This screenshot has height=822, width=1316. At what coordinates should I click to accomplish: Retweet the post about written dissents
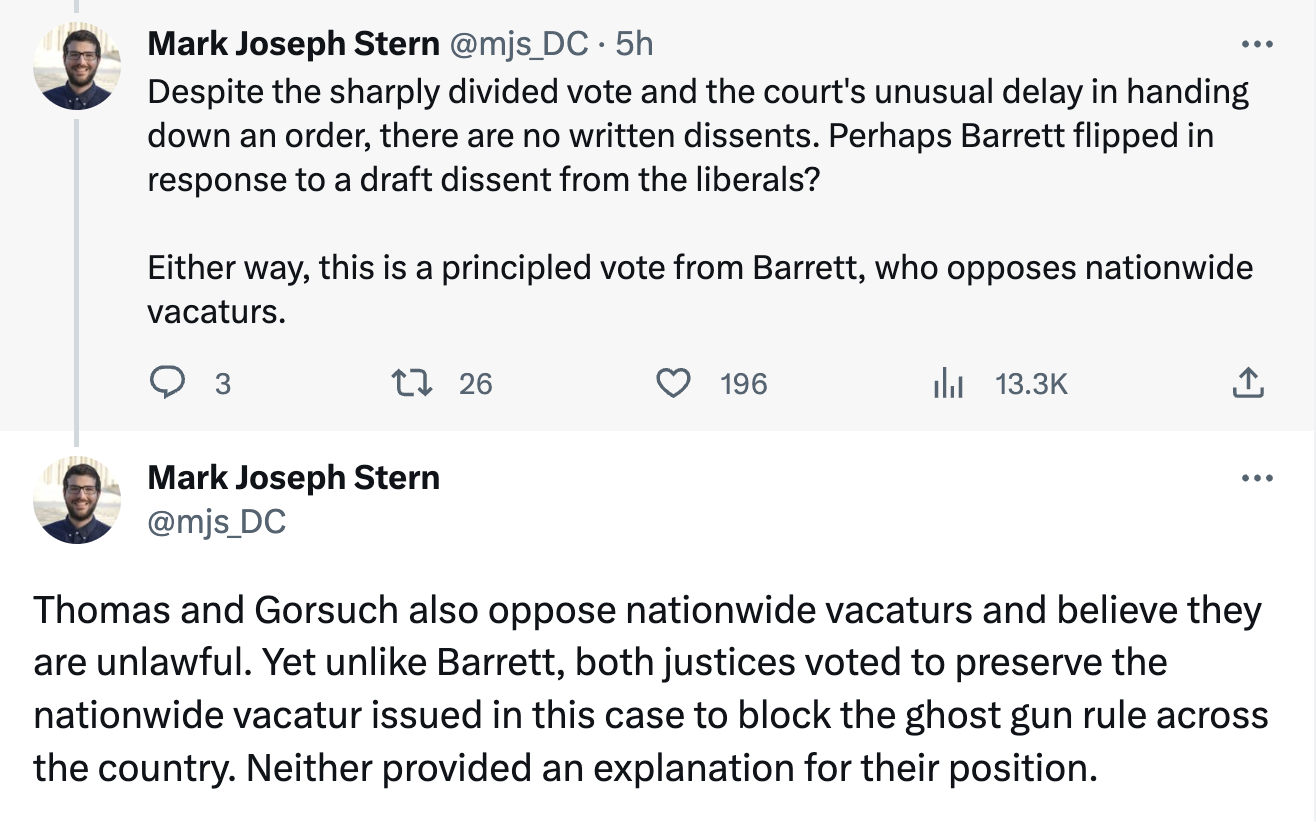pos(406,382)
